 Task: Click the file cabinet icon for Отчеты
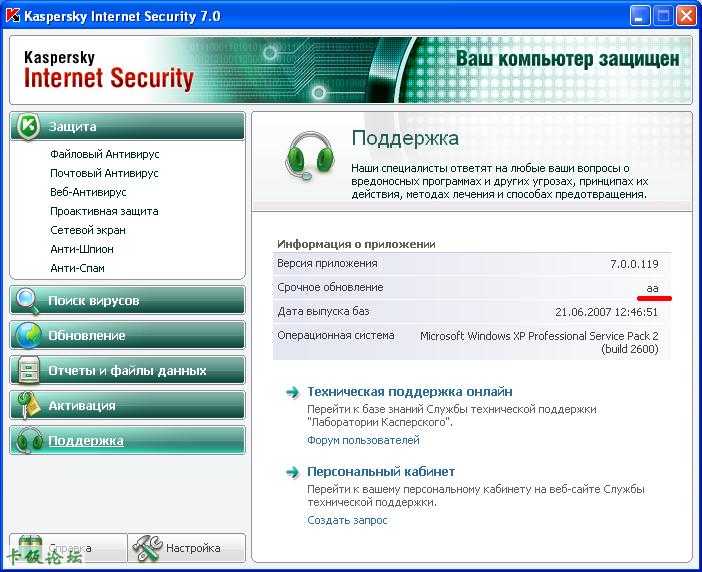coord(28,371)
